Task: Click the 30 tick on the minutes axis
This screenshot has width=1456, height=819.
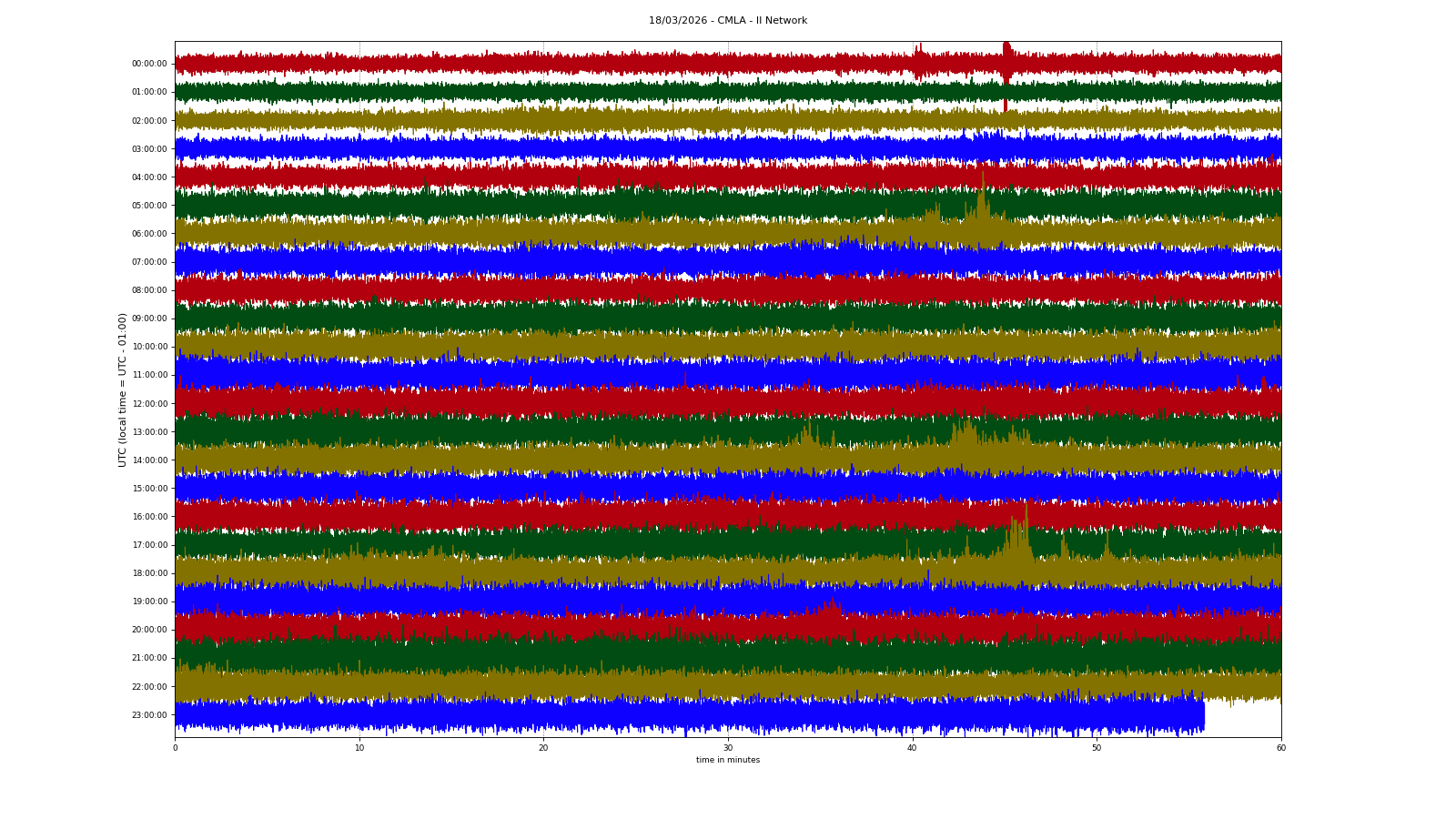Action: pyautogui.click(x=728, y=748)
